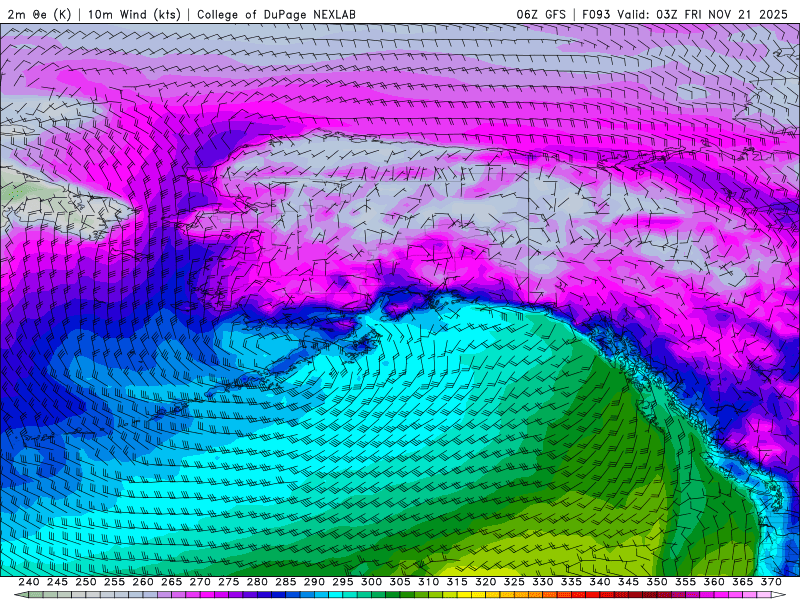Click the 265 value on the legend

point(171,582)
